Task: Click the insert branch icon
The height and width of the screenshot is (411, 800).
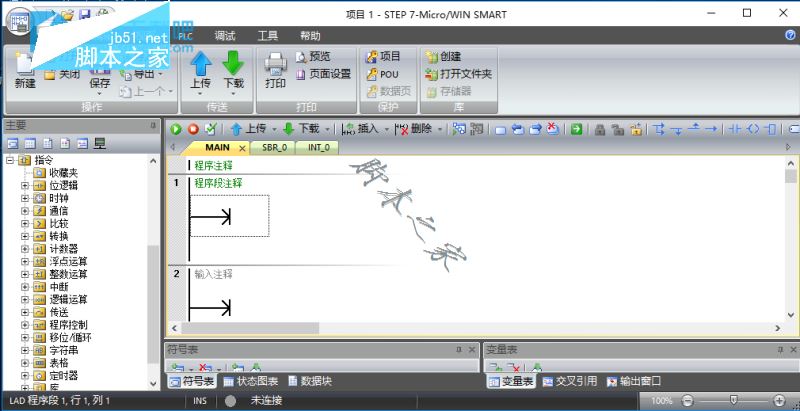Action: [x=659, y=129]
